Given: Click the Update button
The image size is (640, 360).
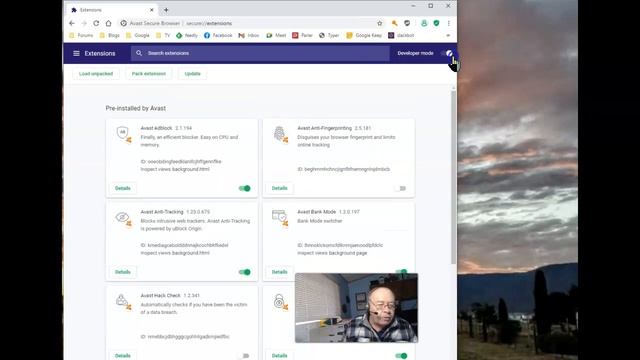Looking at the screenshot, I should point(193,74).
